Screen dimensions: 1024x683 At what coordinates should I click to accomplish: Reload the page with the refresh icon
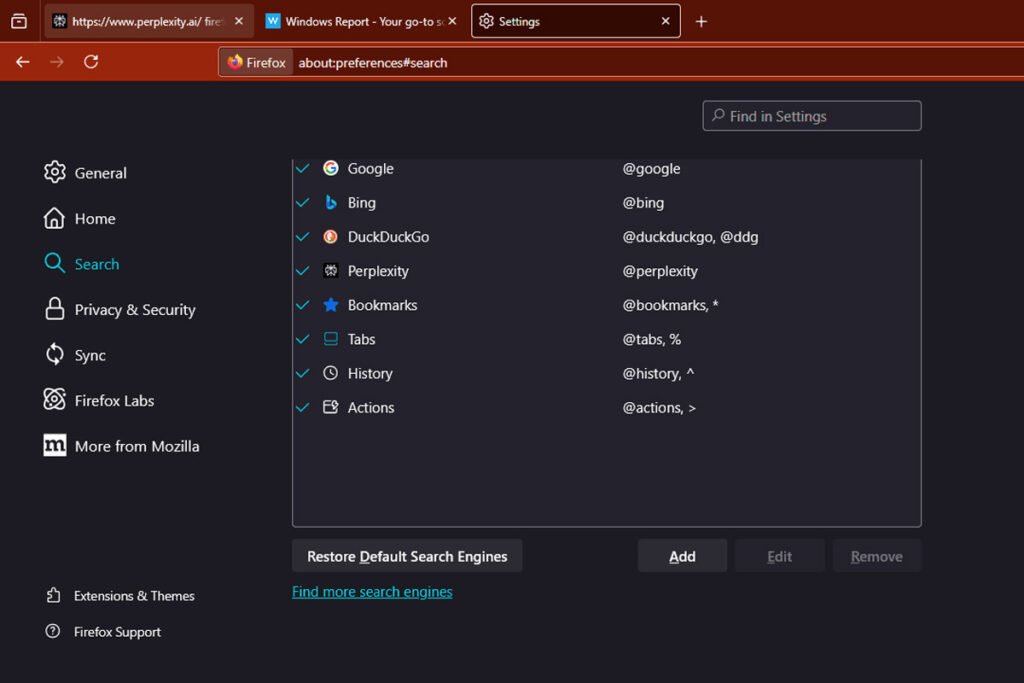(x=91, y=62)
